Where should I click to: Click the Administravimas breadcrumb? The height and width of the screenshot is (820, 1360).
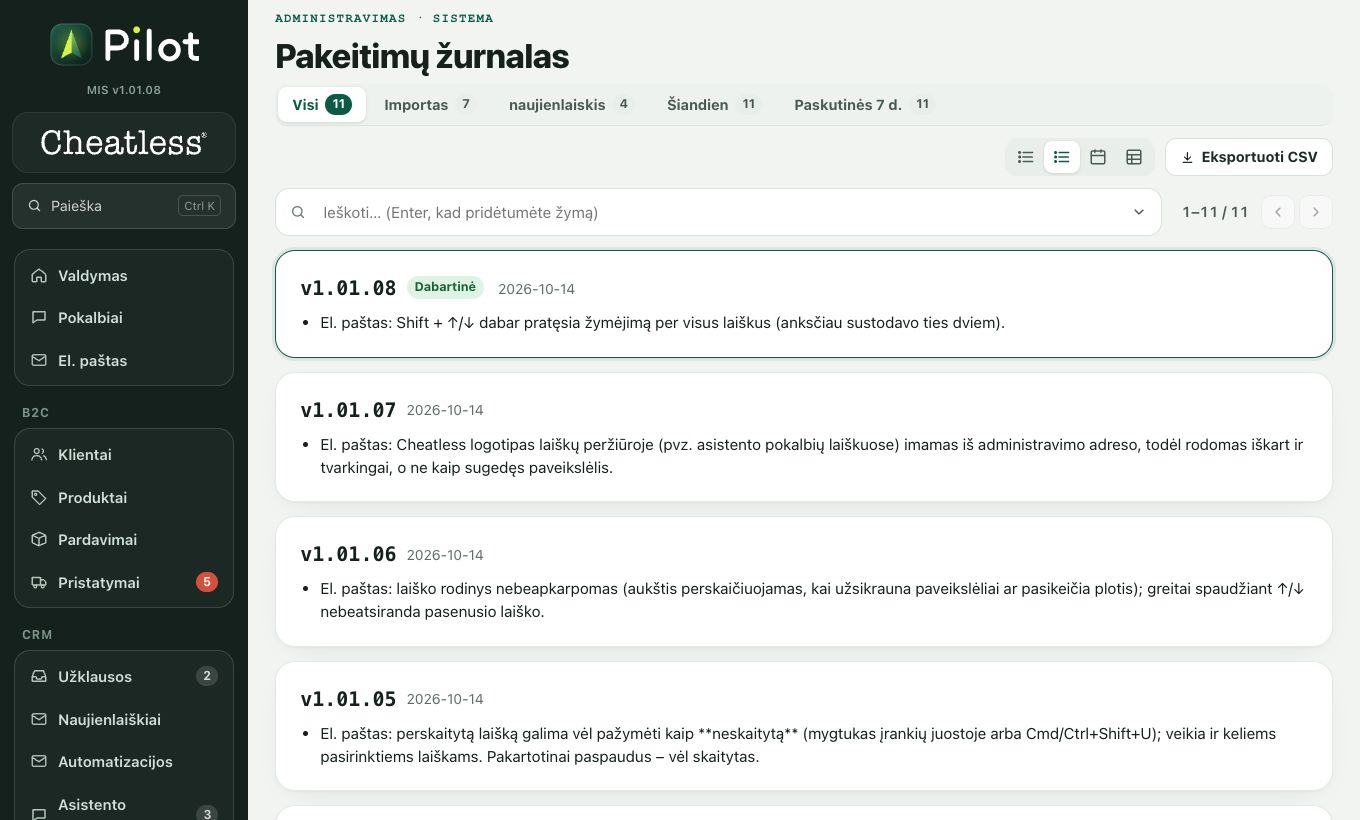pyautogui.click(x=341, y=18)
